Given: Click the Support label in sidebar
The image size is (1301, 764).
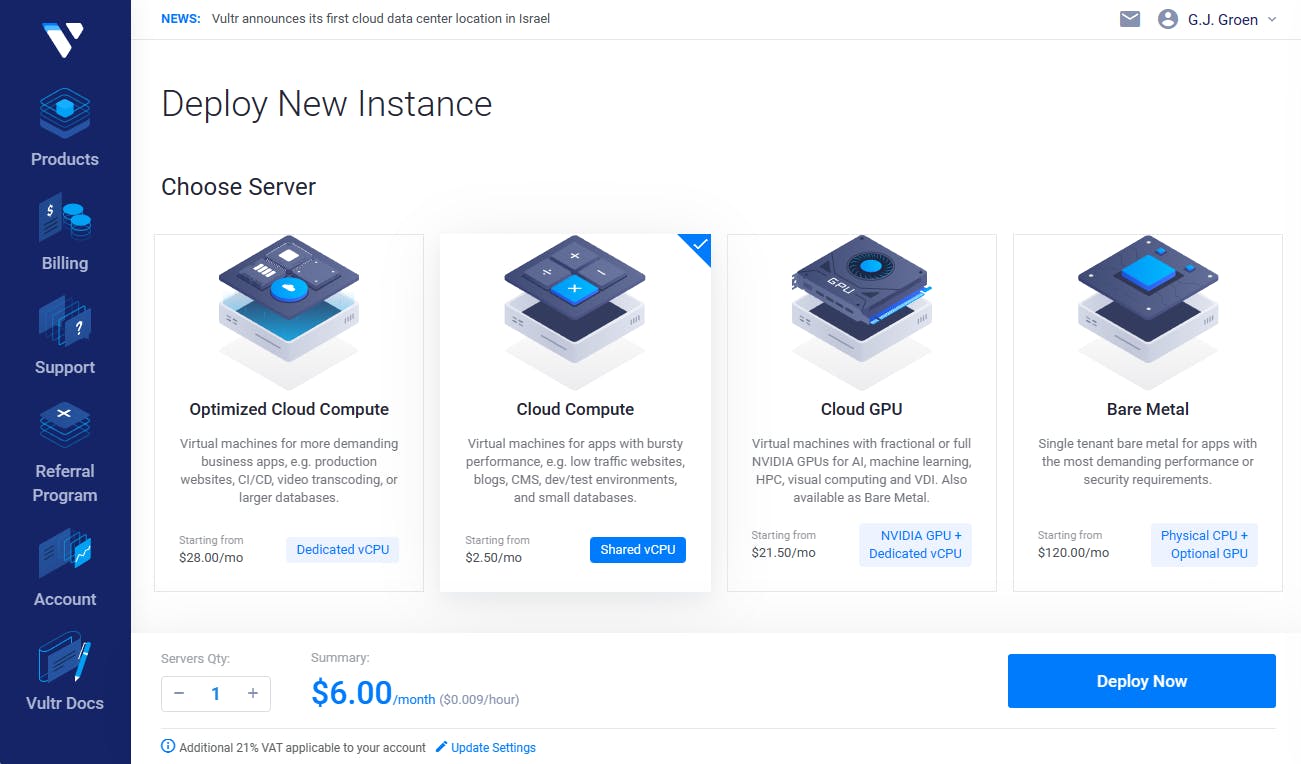Looking at the screenshot, I should 65,367.
